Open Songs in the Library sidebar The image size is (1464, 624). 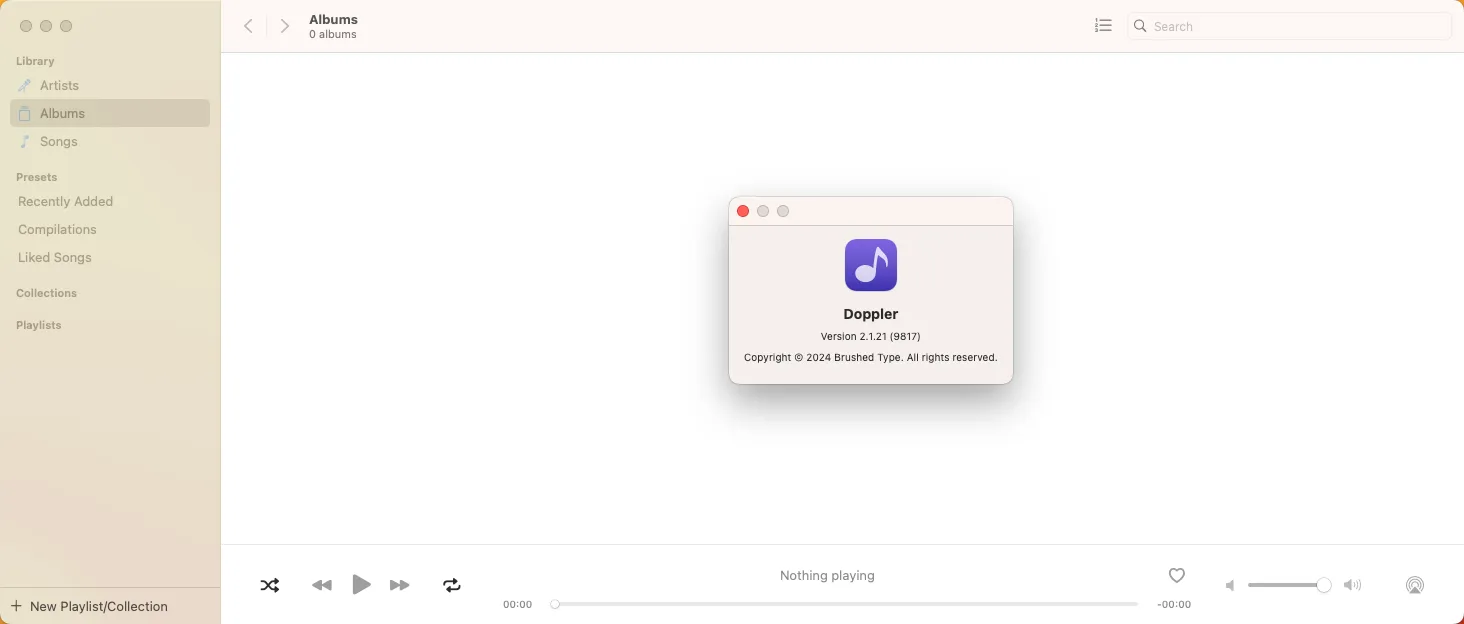[110, 141]
